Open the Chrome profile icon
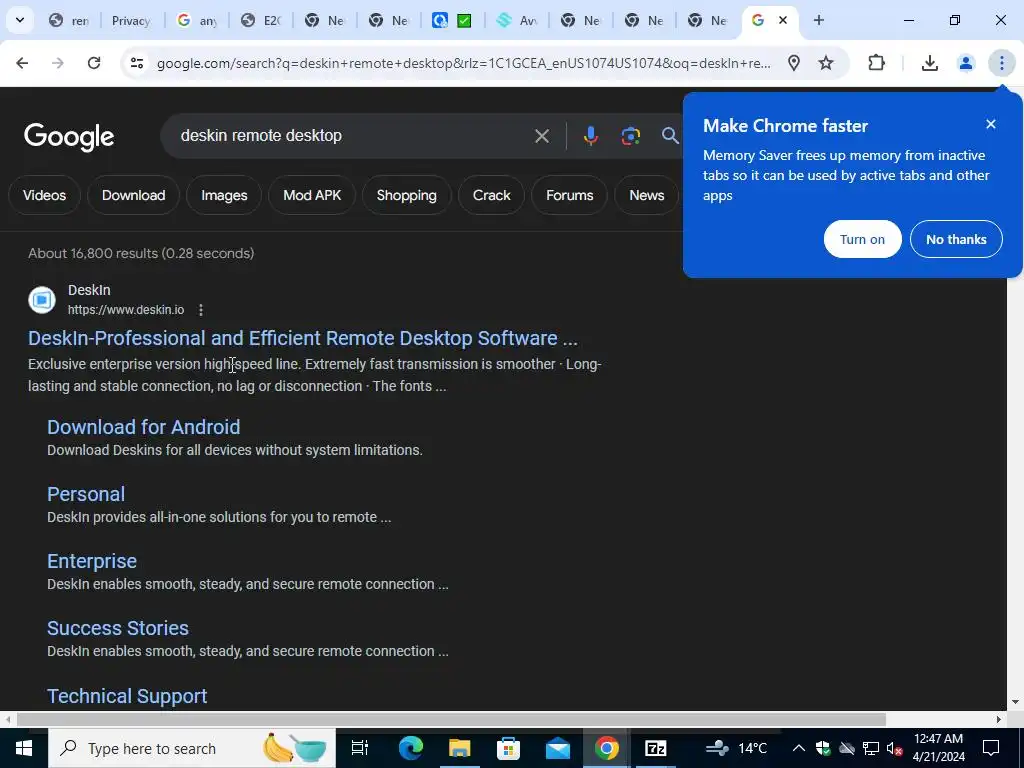 pyautogui.click(x=965, y=63)
